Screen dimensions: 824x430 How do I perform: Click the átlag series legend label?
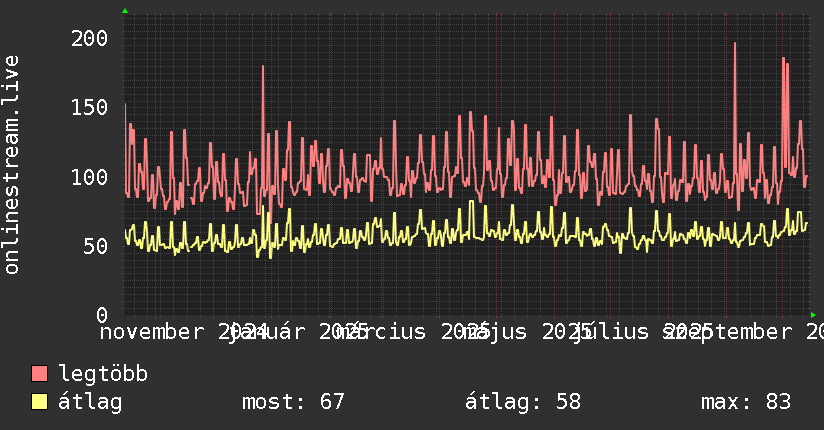90,402
